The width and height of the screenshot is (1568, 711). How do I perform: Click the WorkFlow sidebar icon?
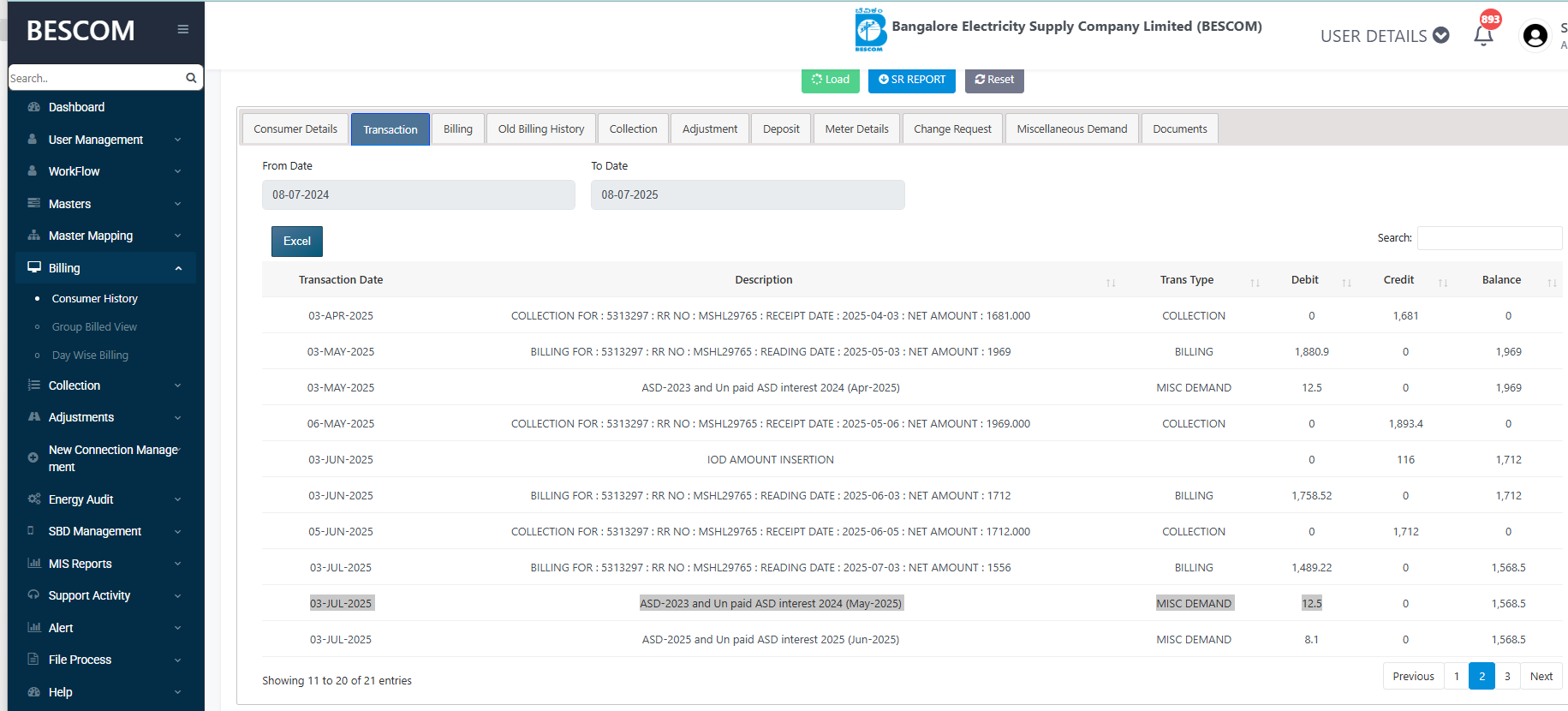[33, 170]
